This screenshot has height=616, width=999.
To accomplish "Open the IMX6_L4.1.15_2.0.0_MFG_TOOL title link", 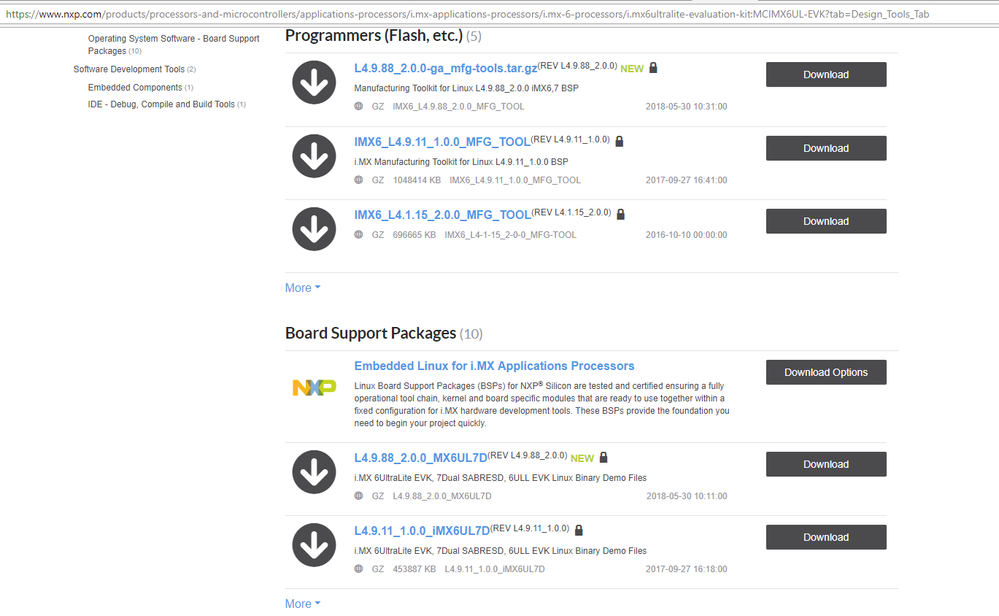I will coord(443,215).
